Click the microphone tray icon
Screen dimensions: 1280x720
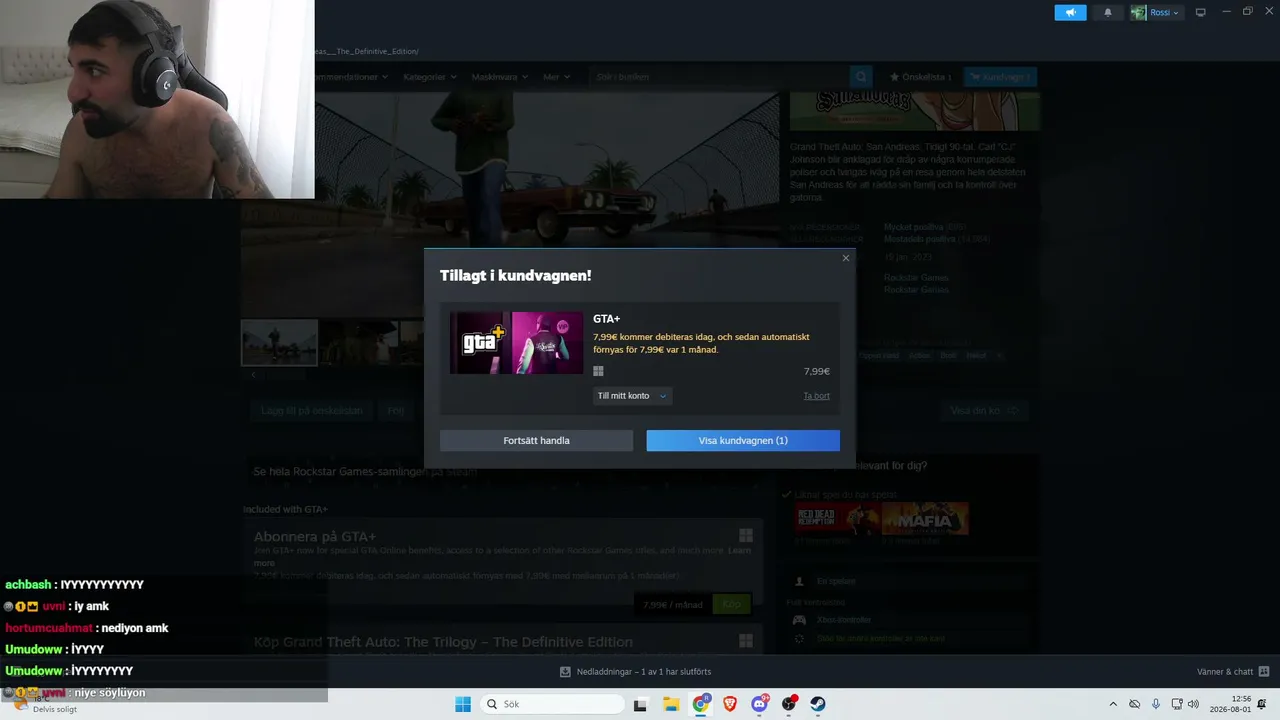pos(1155,704)
